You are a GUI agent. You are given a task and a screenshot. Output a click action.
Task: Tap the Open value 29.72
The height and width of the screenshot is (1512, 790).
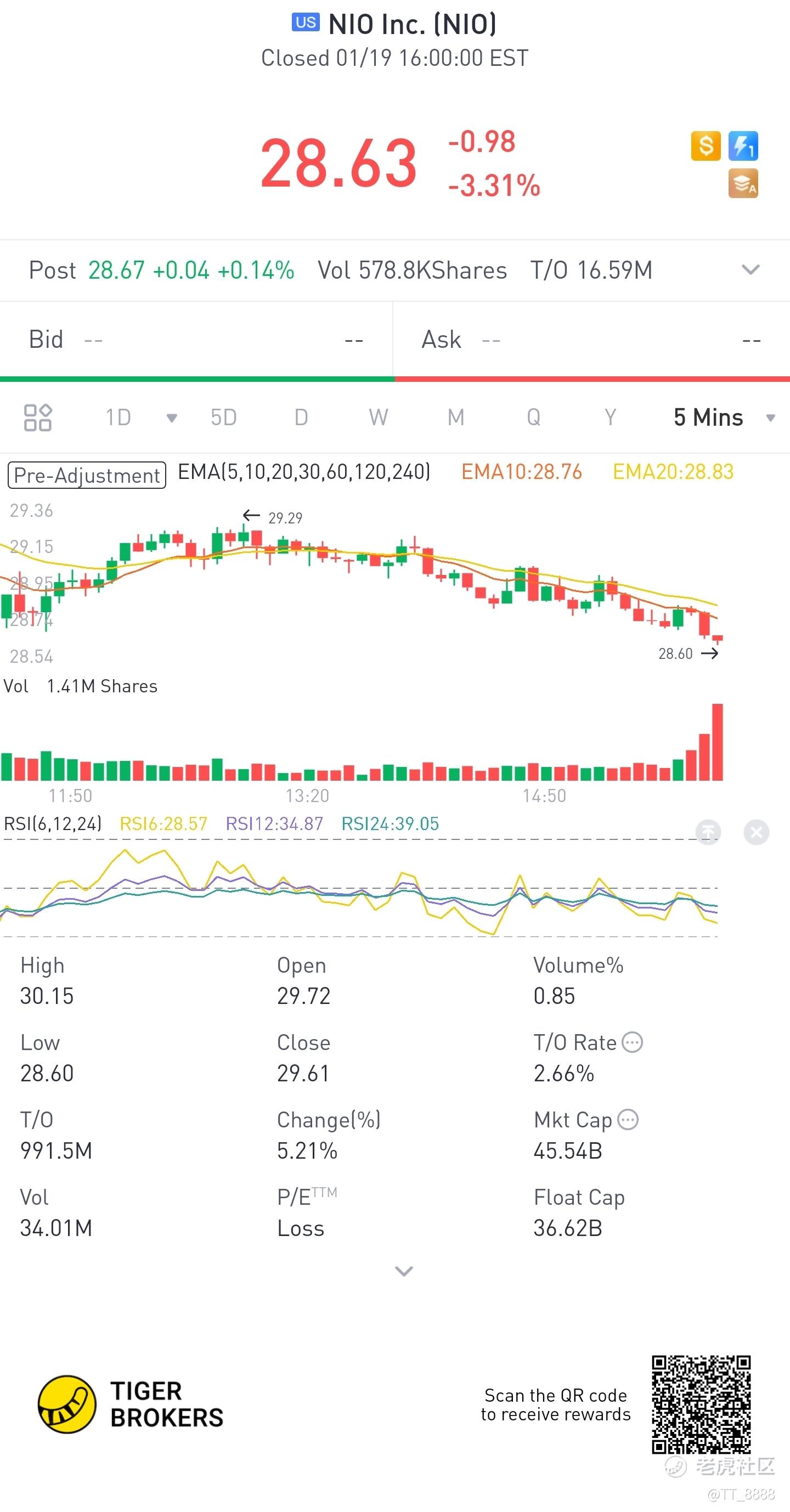[x=303, y=996]
